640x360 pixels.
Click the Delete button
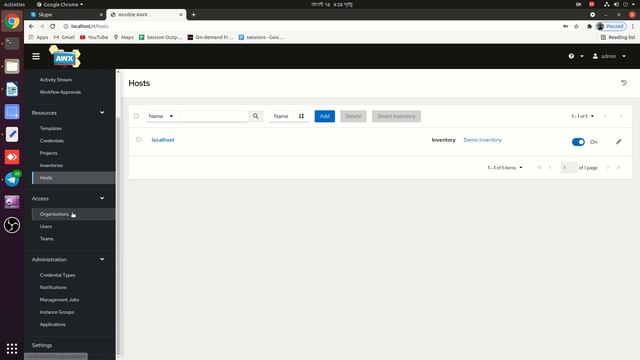click(353, 116)
